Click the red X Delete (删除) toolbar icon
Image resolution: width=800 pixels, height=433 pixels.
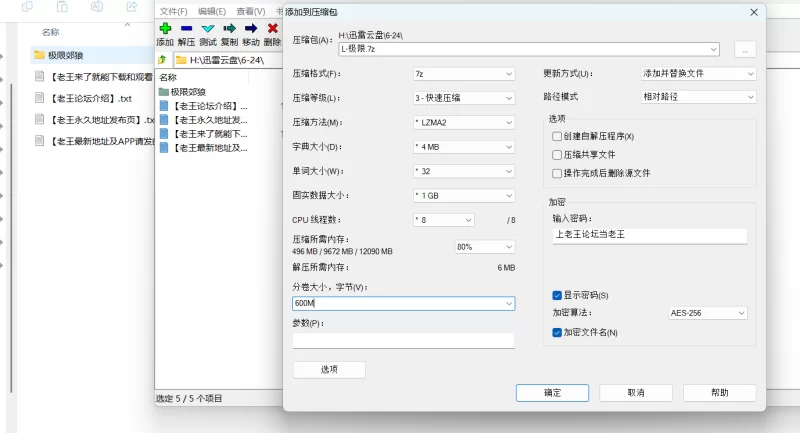pos(272,29)
